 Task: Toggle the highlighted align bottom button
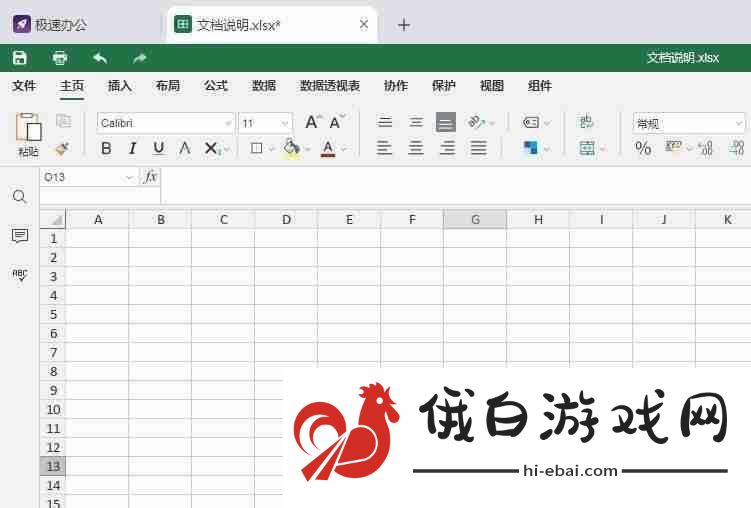(x=446, y=123)
